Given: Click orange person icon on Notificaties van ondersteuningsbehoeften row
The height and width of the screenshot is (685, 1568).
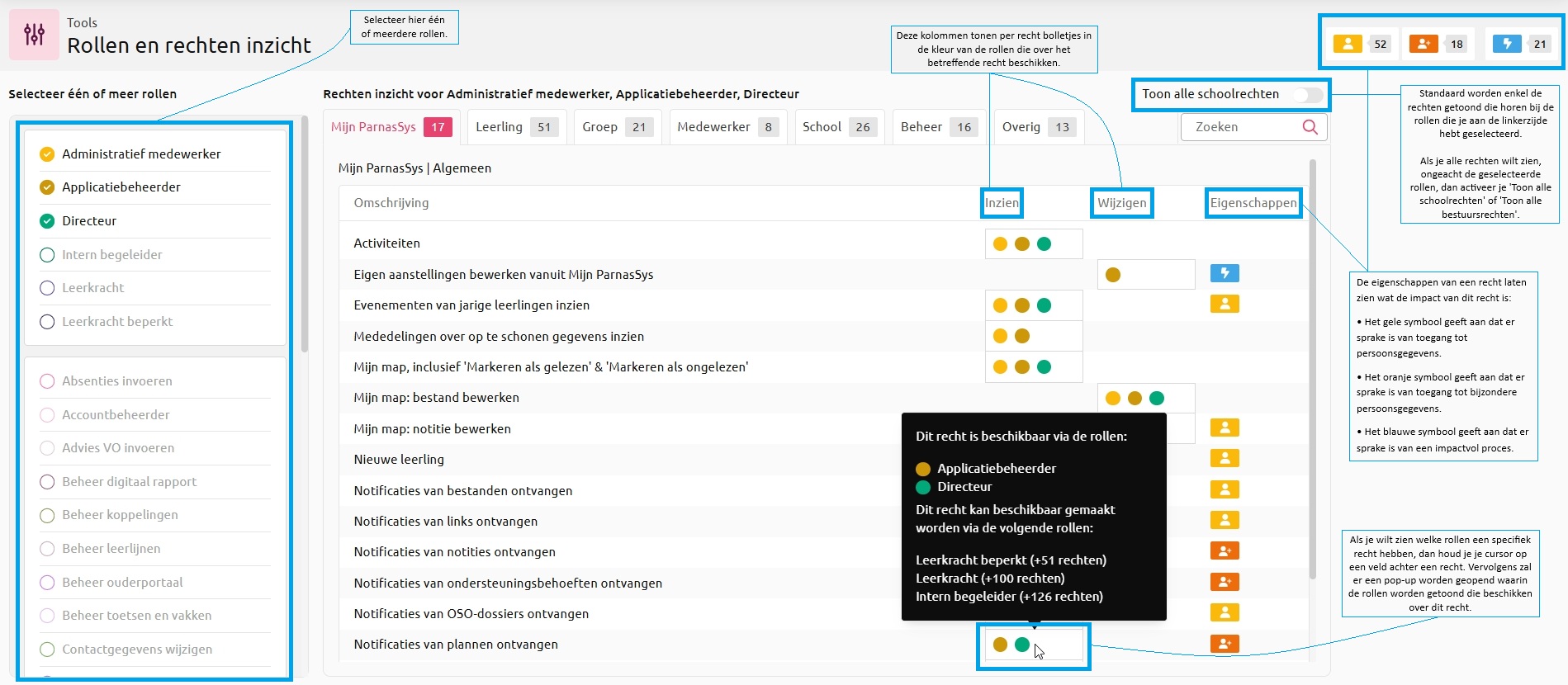Looking at the screenshot, I should 1225,582.
